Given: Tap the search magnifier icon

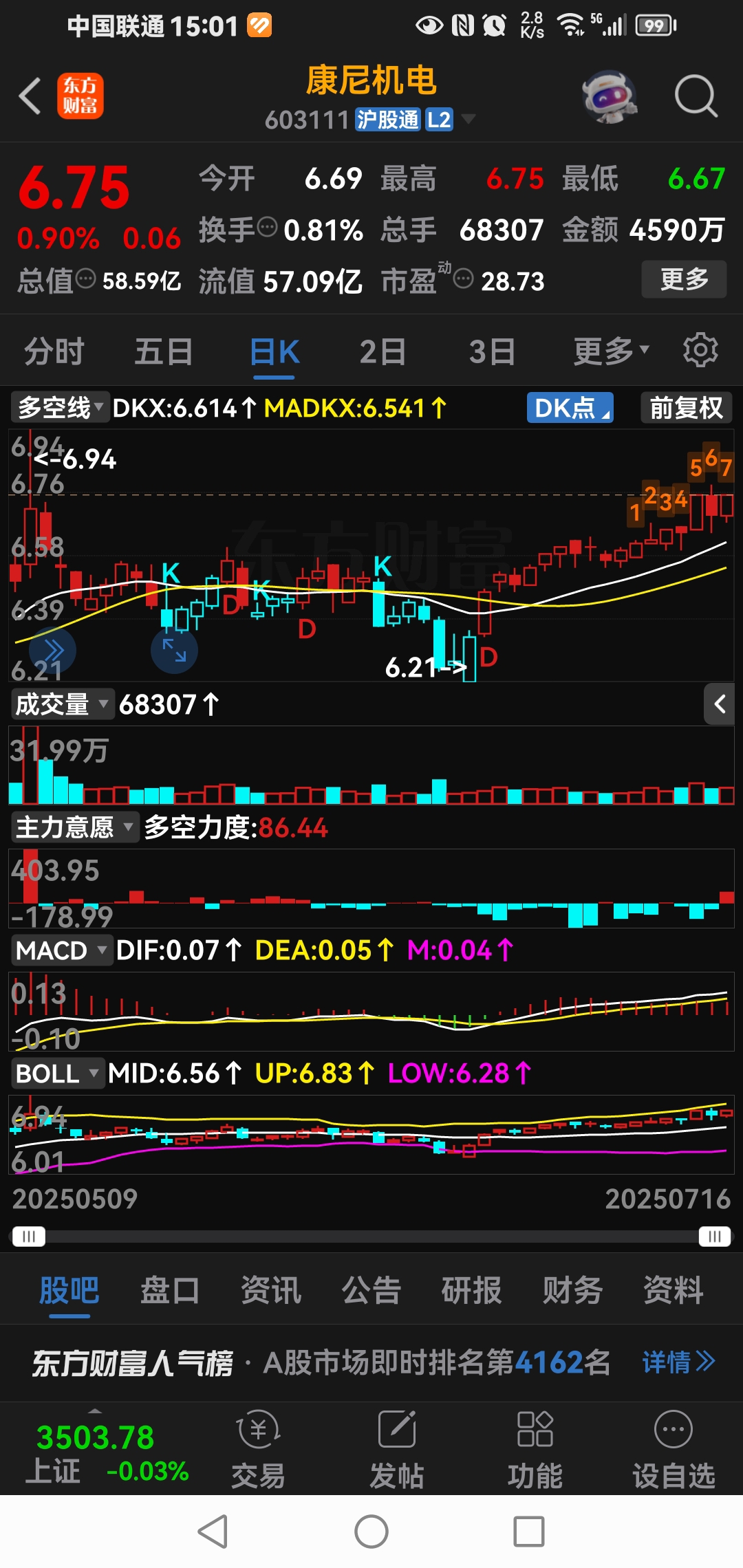Looking at the screenshot, I should [x=696, y=96].
